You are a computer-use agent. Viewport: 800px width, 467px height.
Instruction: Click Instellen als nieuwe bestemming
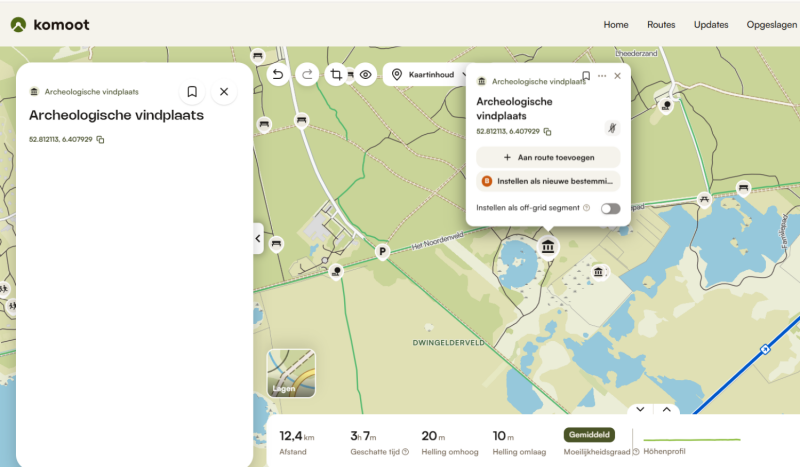tap(548, 181)
